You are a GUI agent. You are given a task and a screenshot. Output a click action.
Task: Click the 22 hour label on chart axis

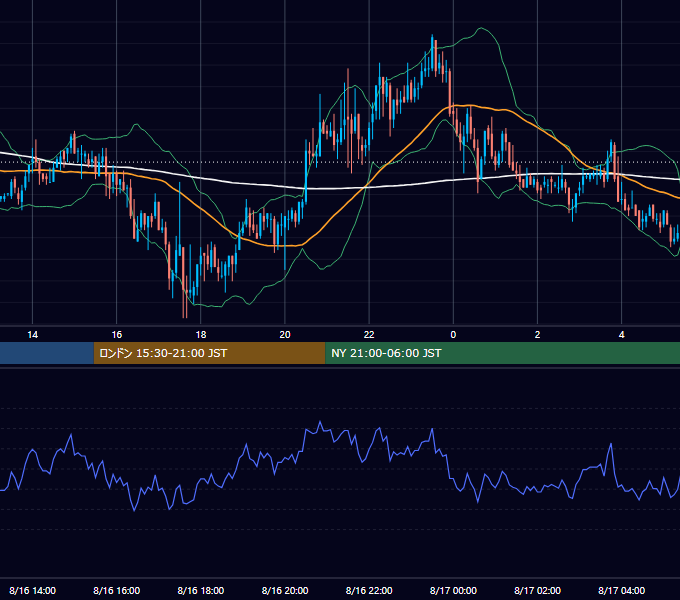[x=369, y=335]
